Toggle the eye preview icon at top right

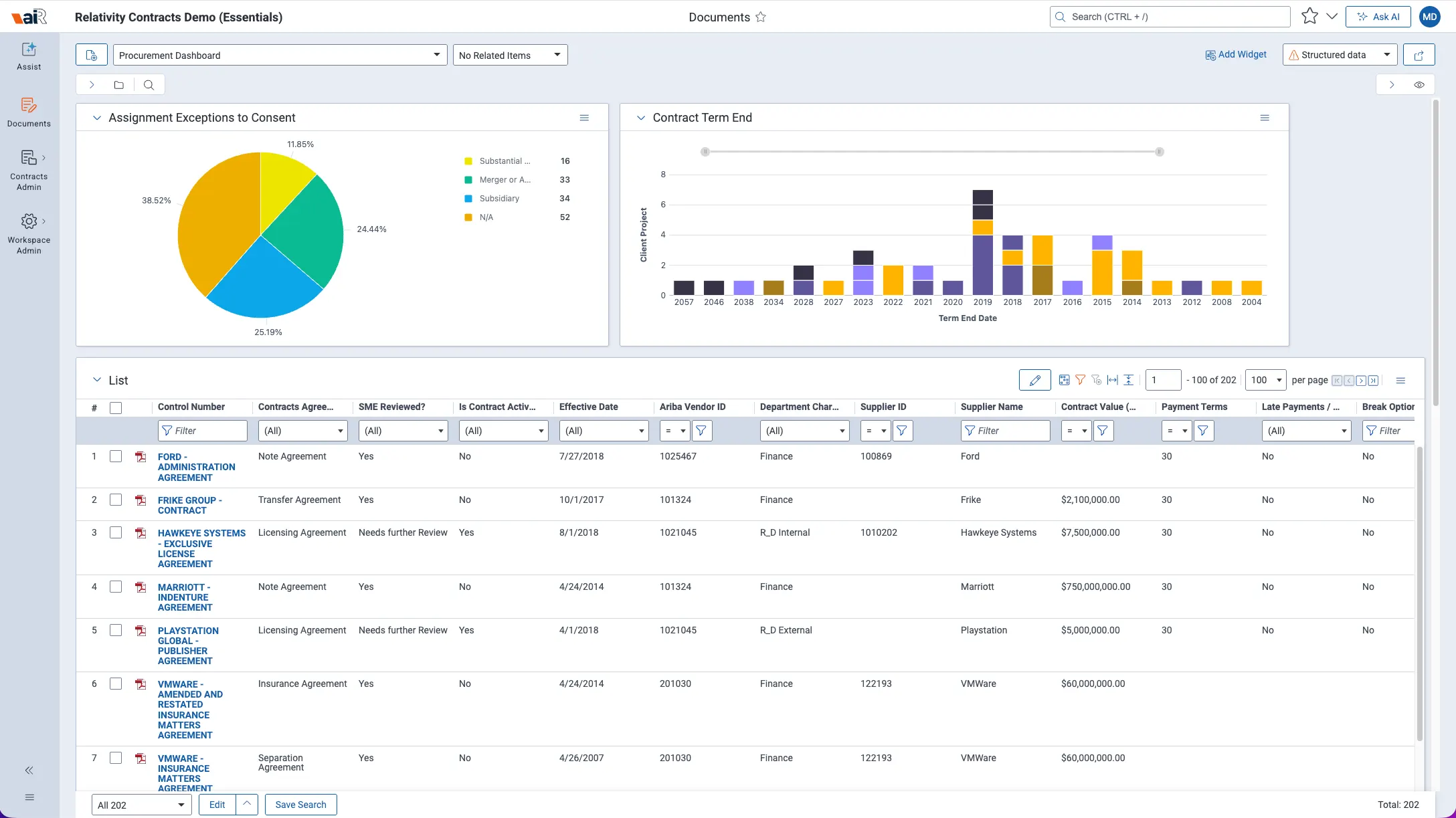click(1419, 85)
